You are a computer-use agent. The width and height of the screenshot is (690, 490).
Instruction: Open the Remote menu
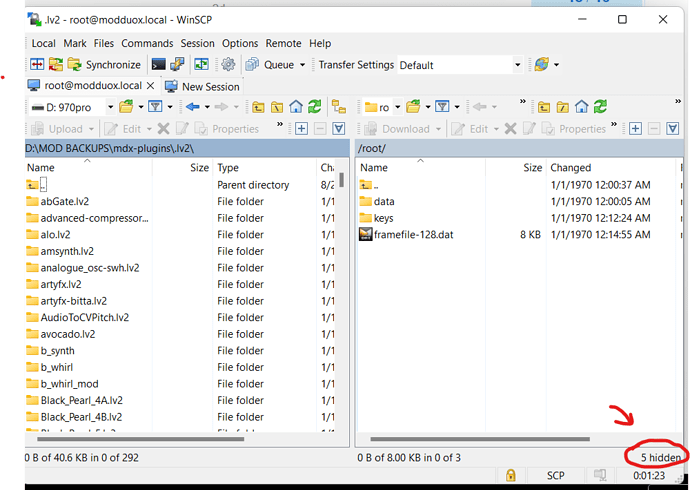pyautogui.click(x=283, y=43)
